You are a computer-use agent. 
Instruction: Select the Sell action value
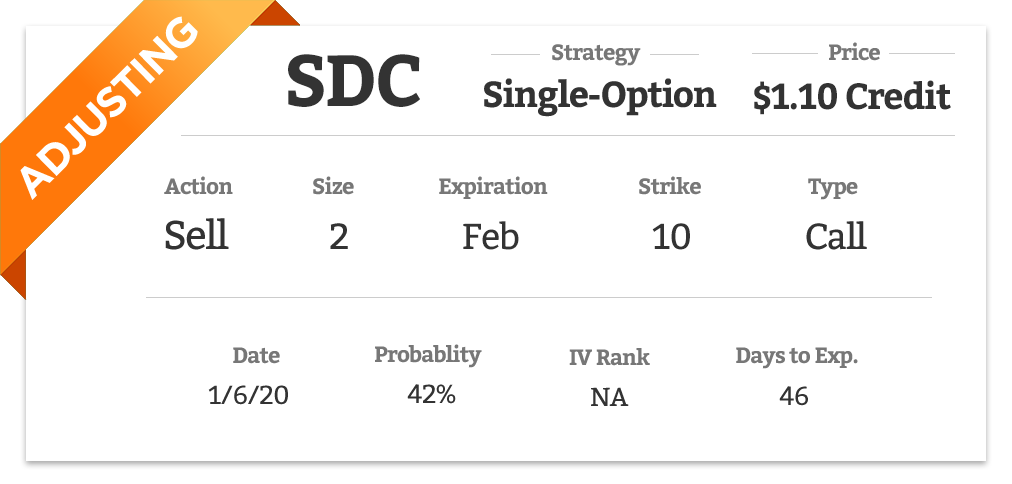[x=196, y=235]
